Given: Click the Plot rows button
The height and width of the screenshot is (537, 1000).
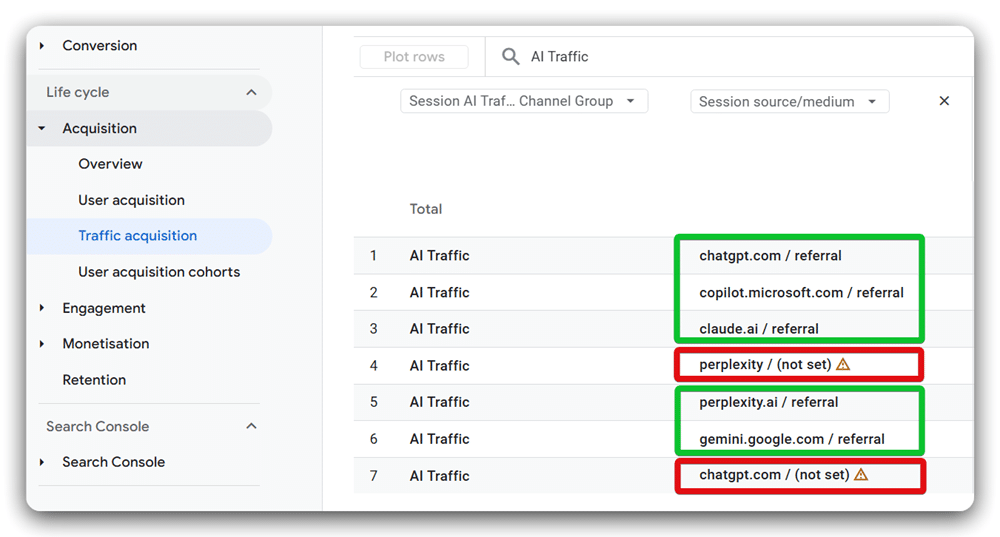Looking at the screenshot, I should 414,57.
